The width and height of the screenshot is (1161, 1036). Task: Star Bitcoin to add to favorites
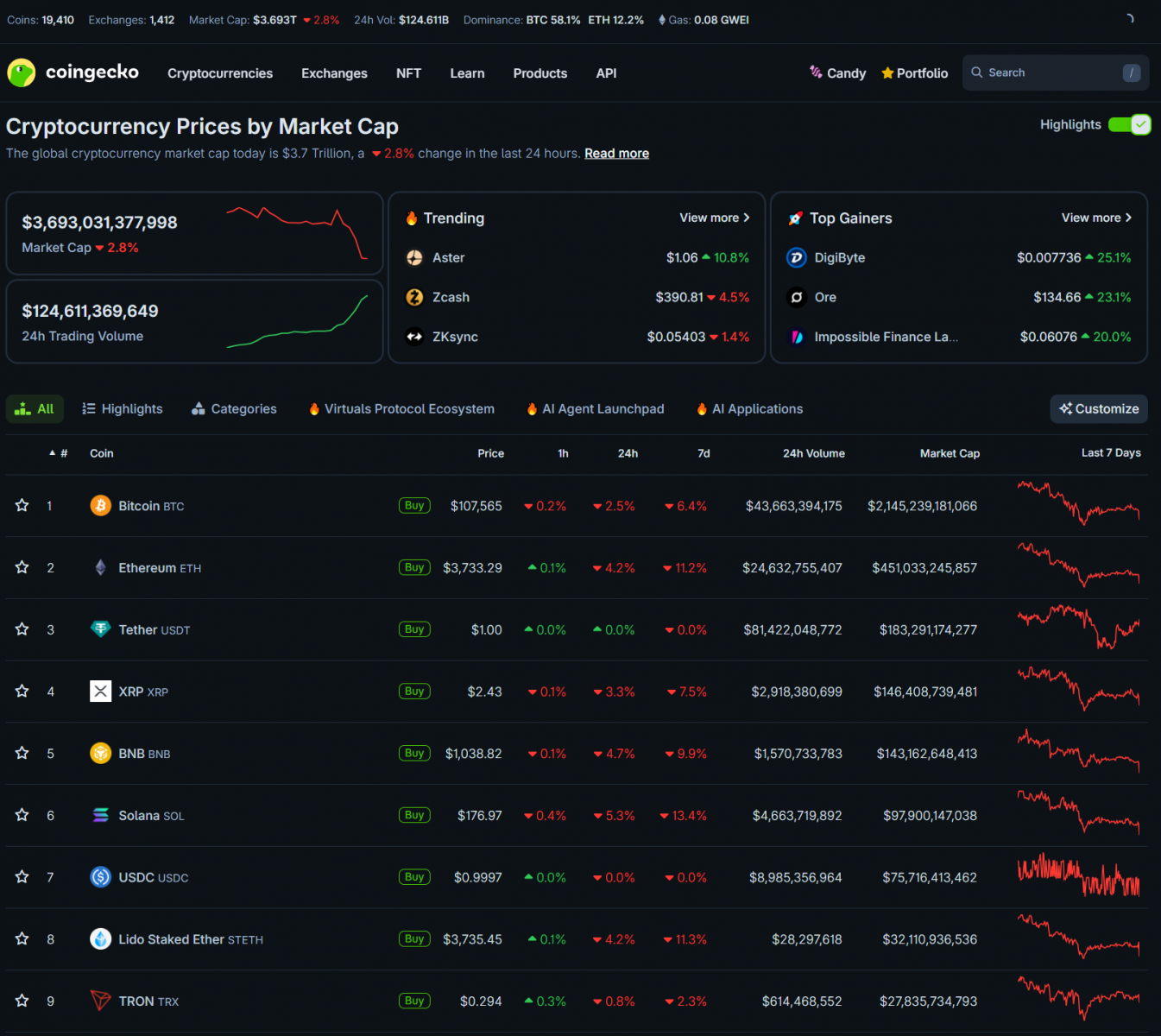[22, 506]
